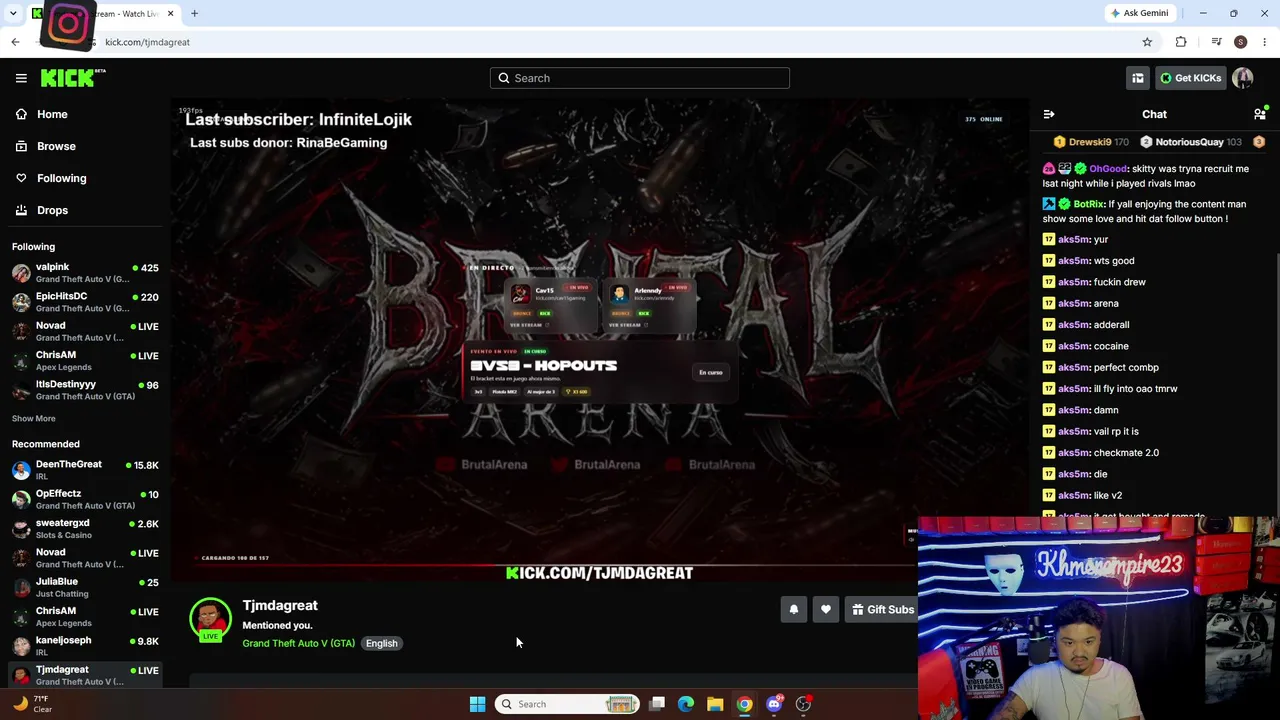Viewport: 1280px width, 720px height.
Task: Open kaneljoseph's recommended channel
Action: (85, 646)
